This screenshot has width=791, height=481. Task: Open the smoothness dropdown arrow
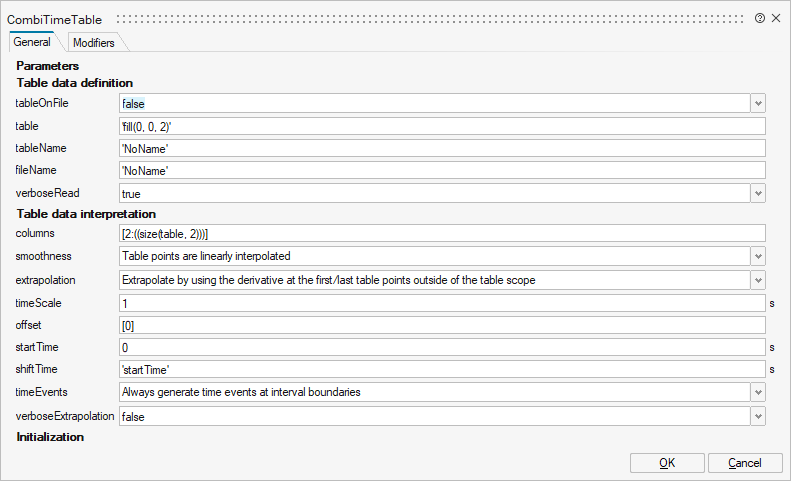(758, 256)
